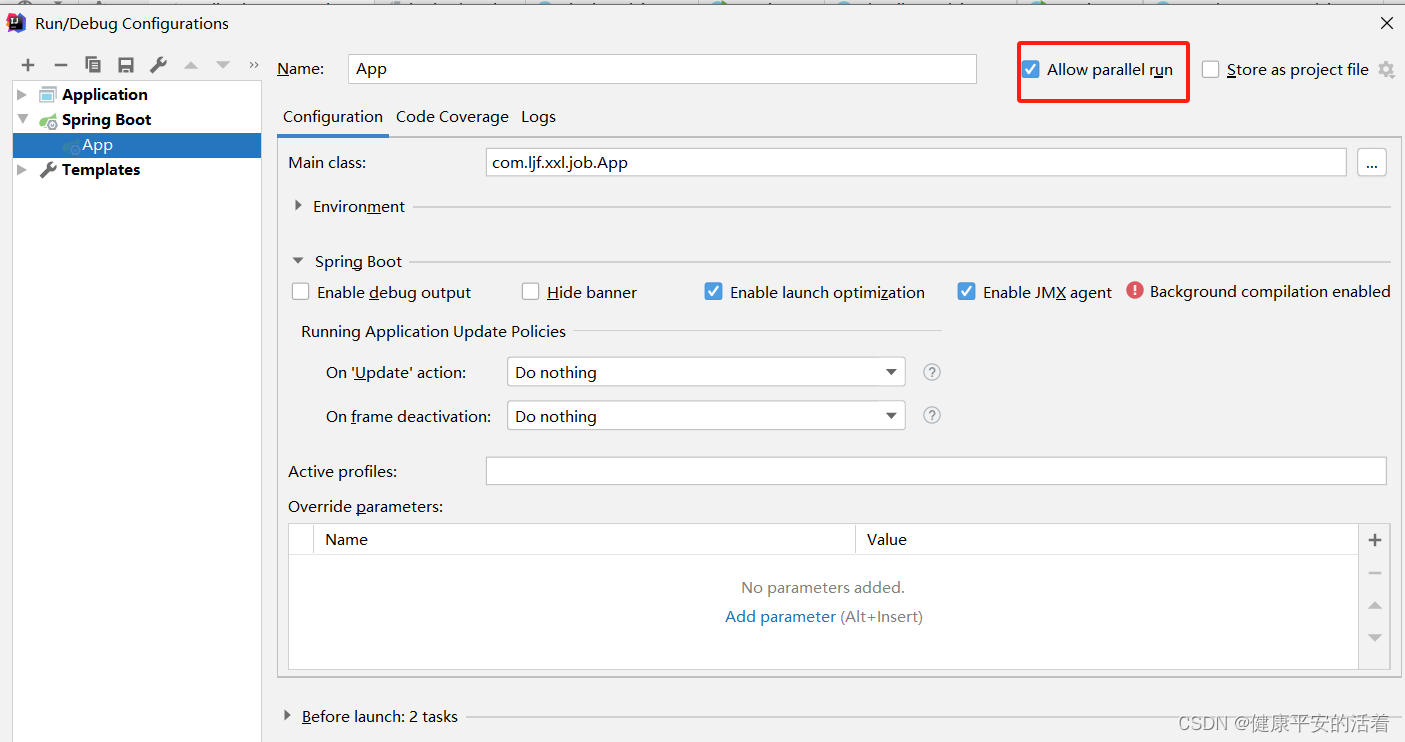The image size is (1405, 742).
Task: Click the Background compilation enabled text
Action: (1270, 291)
